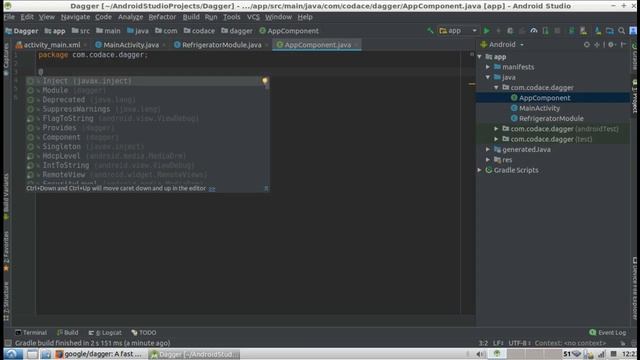This screenshot has width=640, height=360.
Task: Select Module (dagger) completion suggestion
Action: click(147, 90)
